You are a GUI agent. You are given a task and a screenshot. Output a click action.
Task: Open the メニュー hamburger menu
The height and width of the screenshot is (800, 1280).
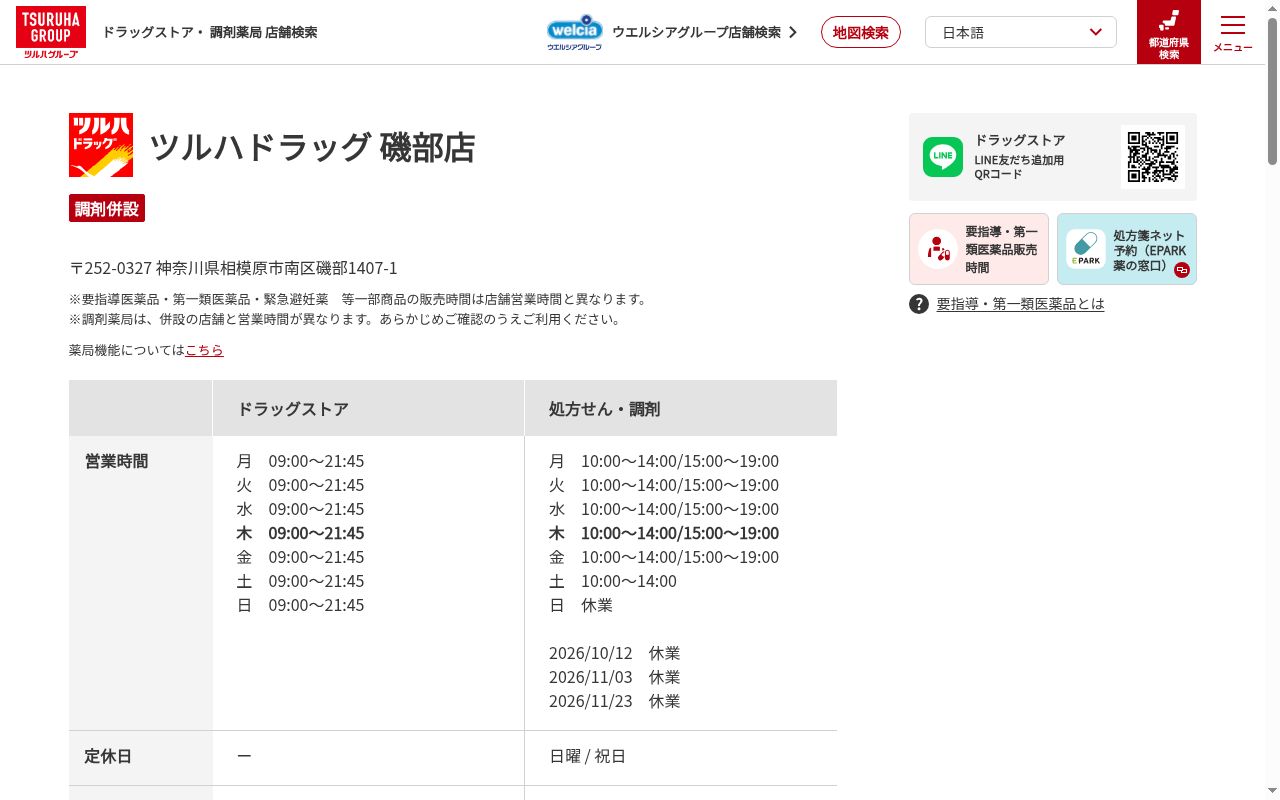(x=1233, y=32)
